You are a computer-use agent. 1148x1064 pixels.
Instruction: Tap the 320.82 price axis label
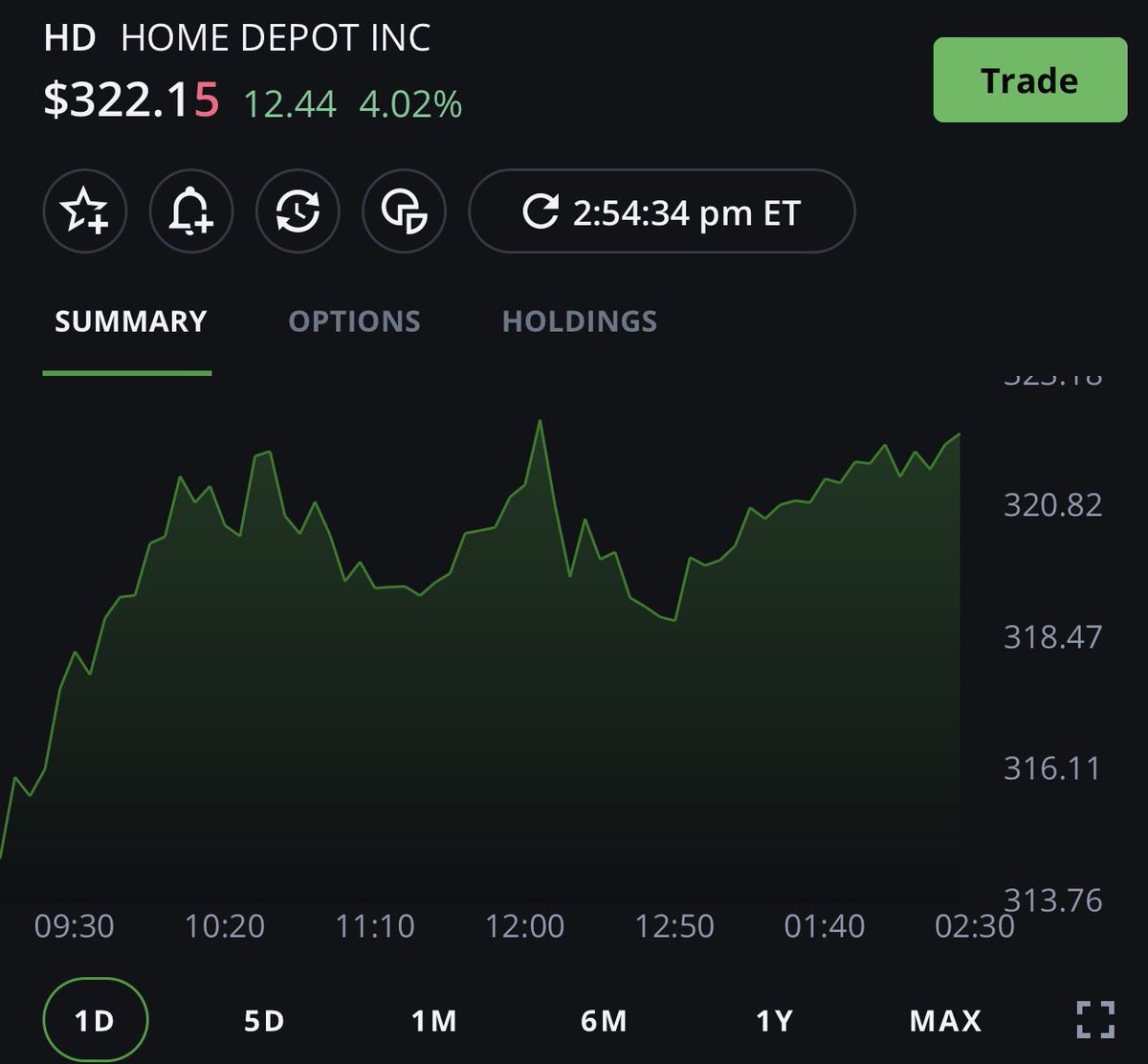pyautogui.click(x=1052, y=504)
